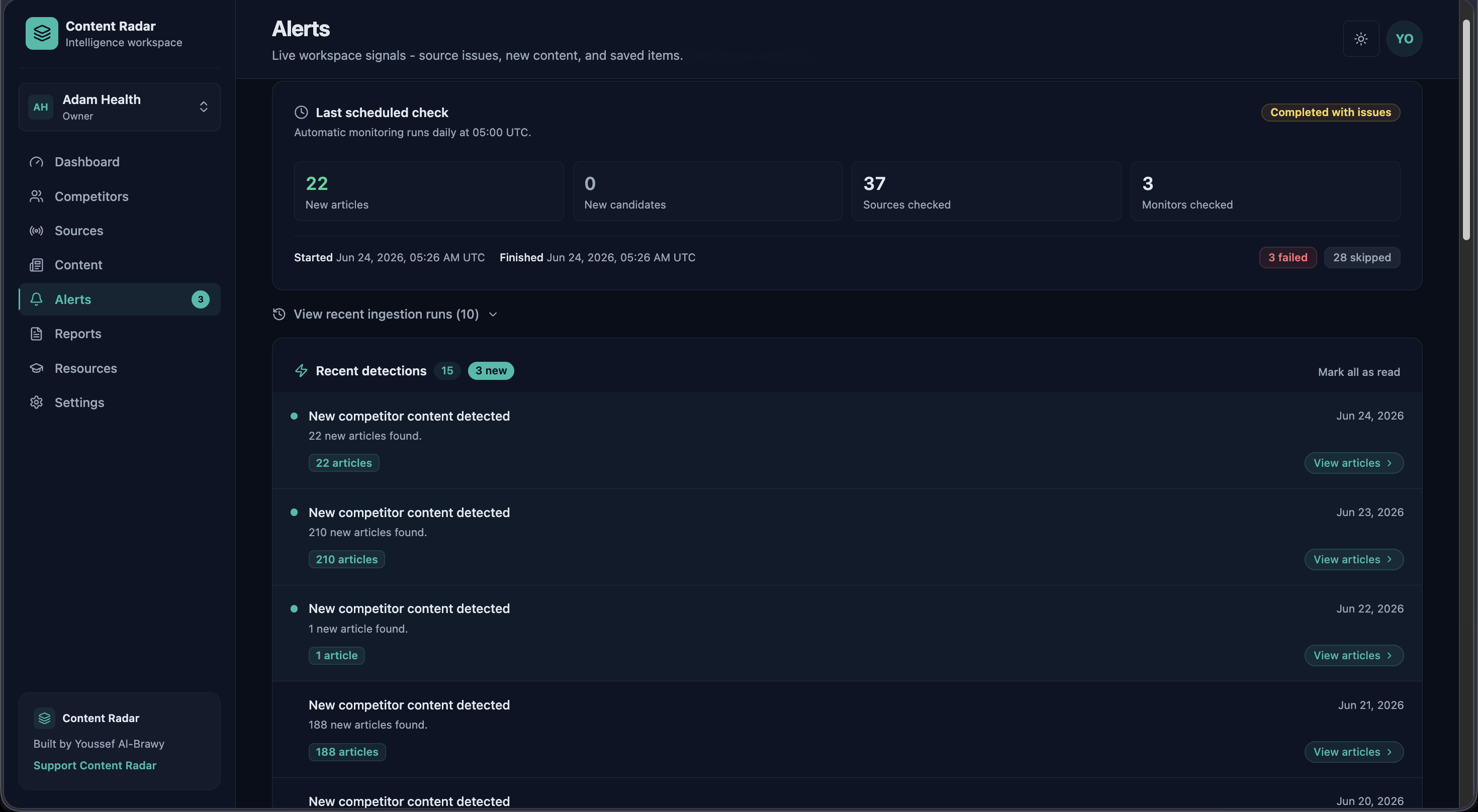The height and width of the screenshot is (812, 1478).
Task: Click the 210 articles tag
Action: [346, 559]
